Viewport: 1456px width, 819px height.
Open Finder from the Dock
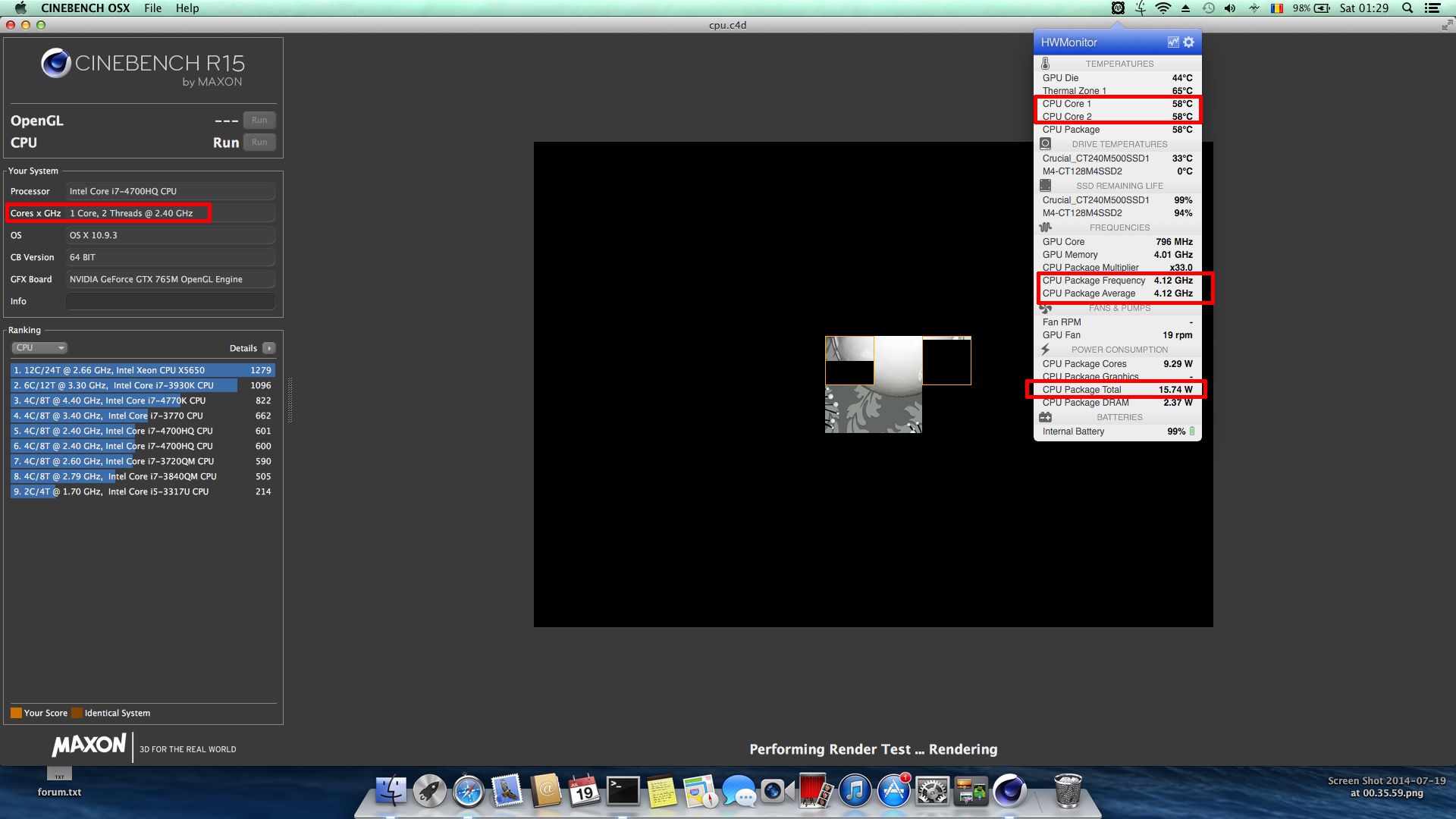(391, 791)
